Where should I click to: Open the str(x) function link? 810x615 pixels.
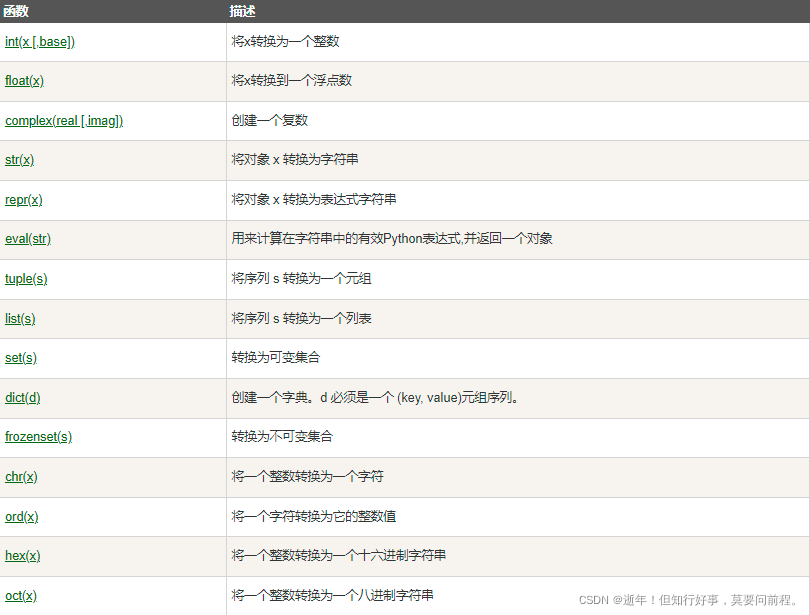(x=20, y=160)
